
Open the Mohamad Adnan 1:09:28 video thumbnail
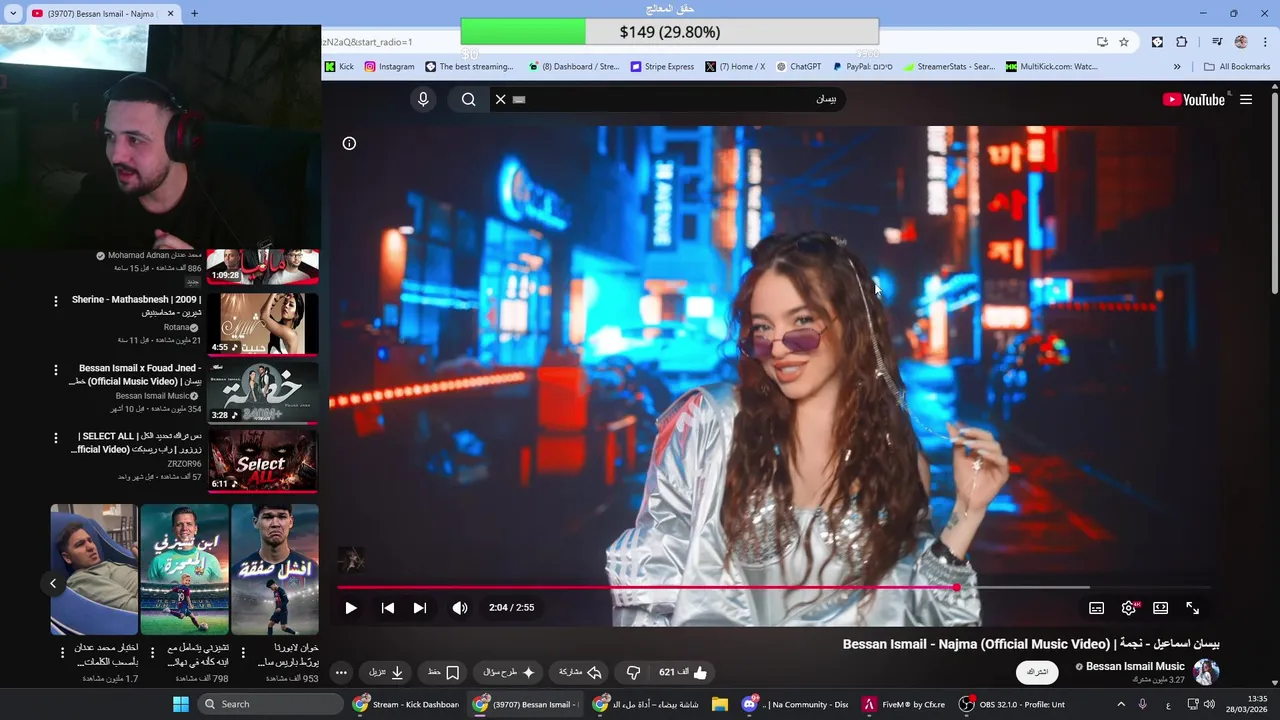tap(263, 267)
